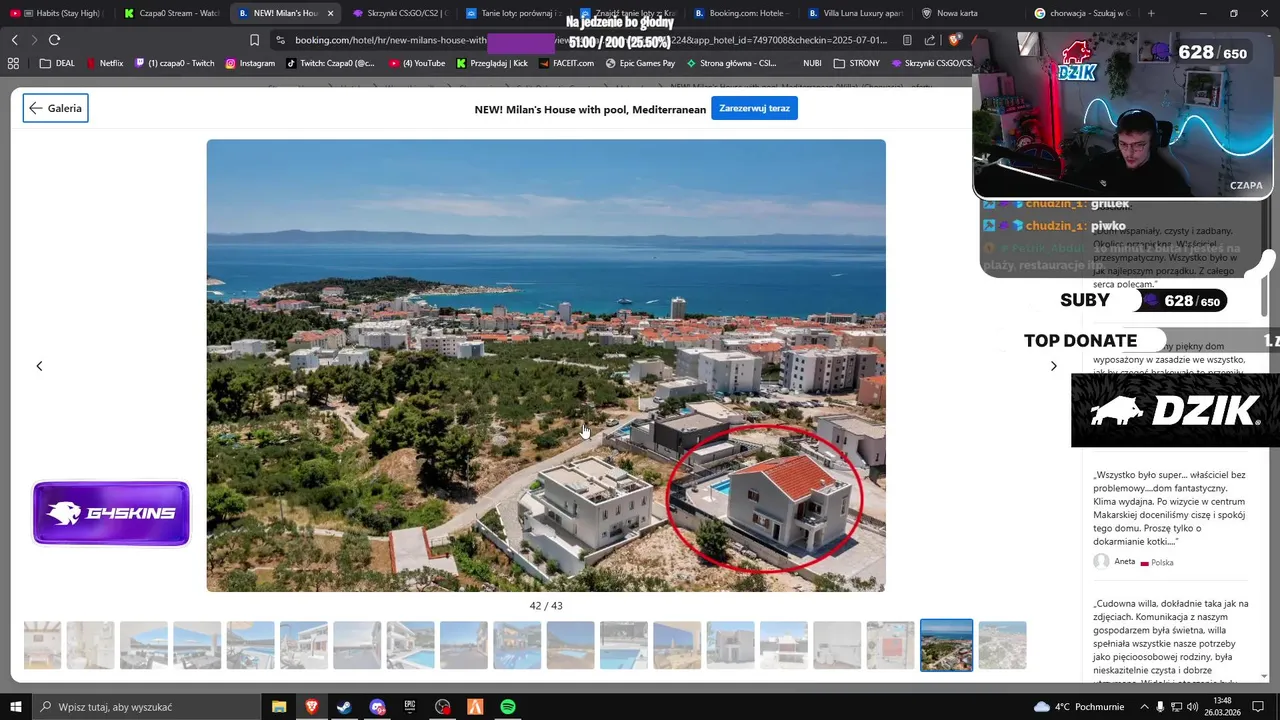Switch to Tanie loty: porównaj tab
The height and width of the screenshot is (720, 1280).
tap(513, 13)
